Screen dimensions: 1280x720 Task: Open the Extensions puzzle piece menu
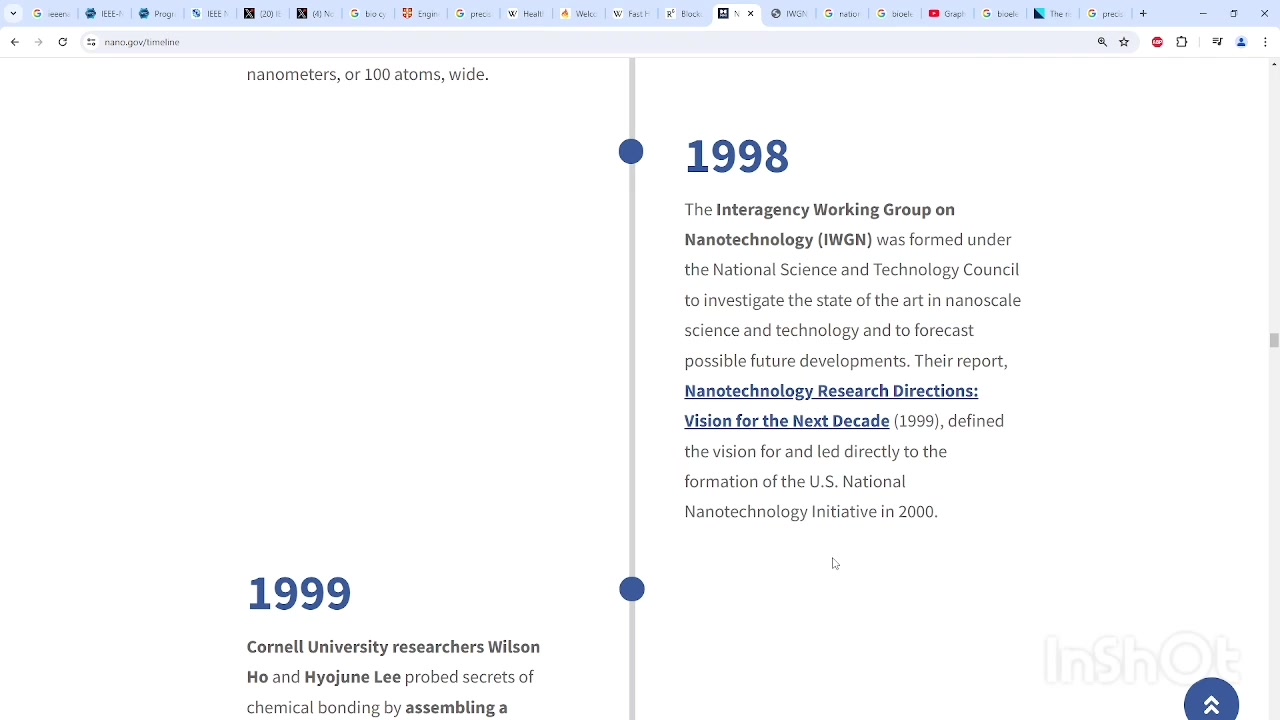[1182, 42]
